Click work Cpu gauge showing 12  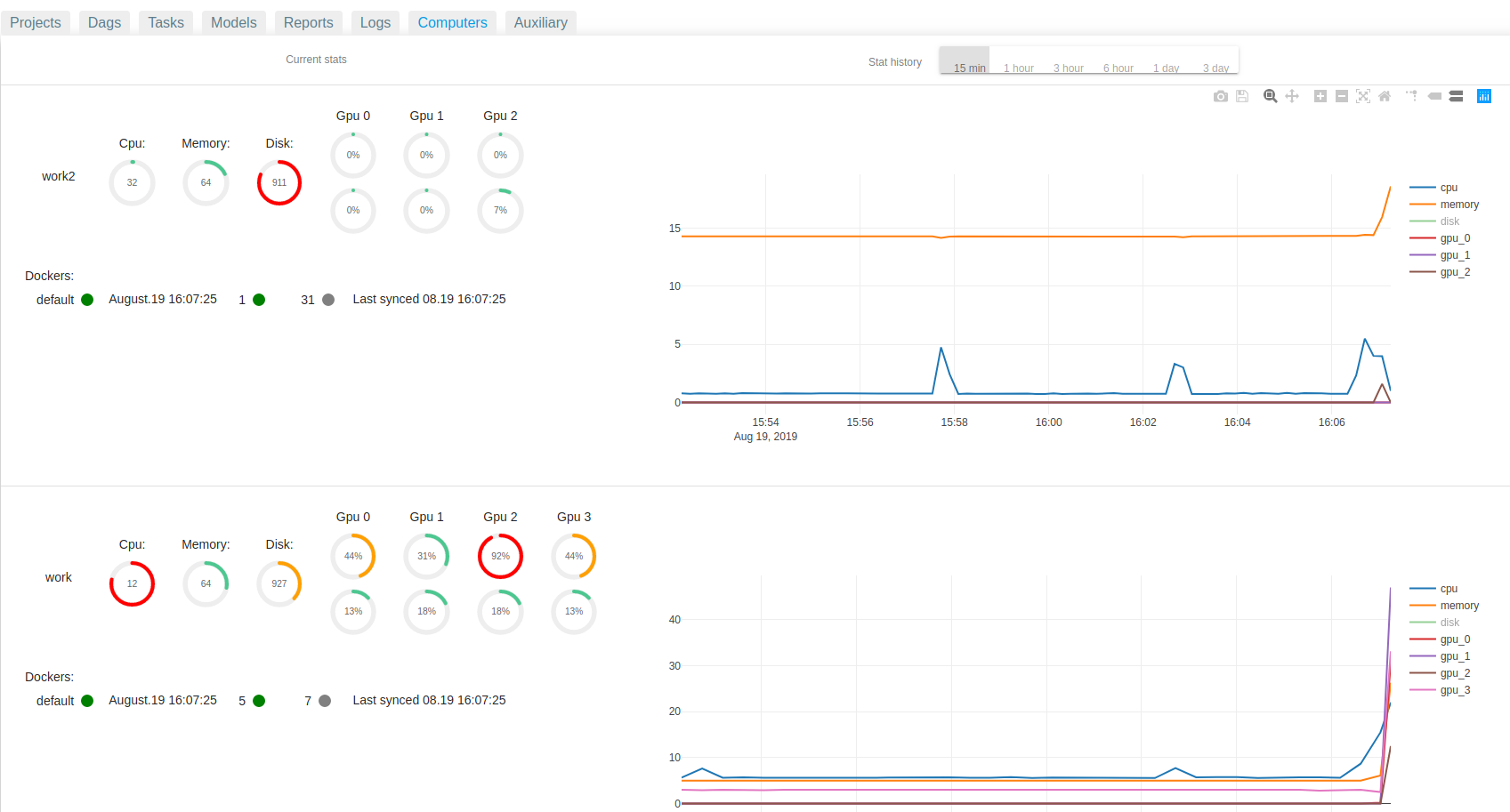click(x=132, y=583)
